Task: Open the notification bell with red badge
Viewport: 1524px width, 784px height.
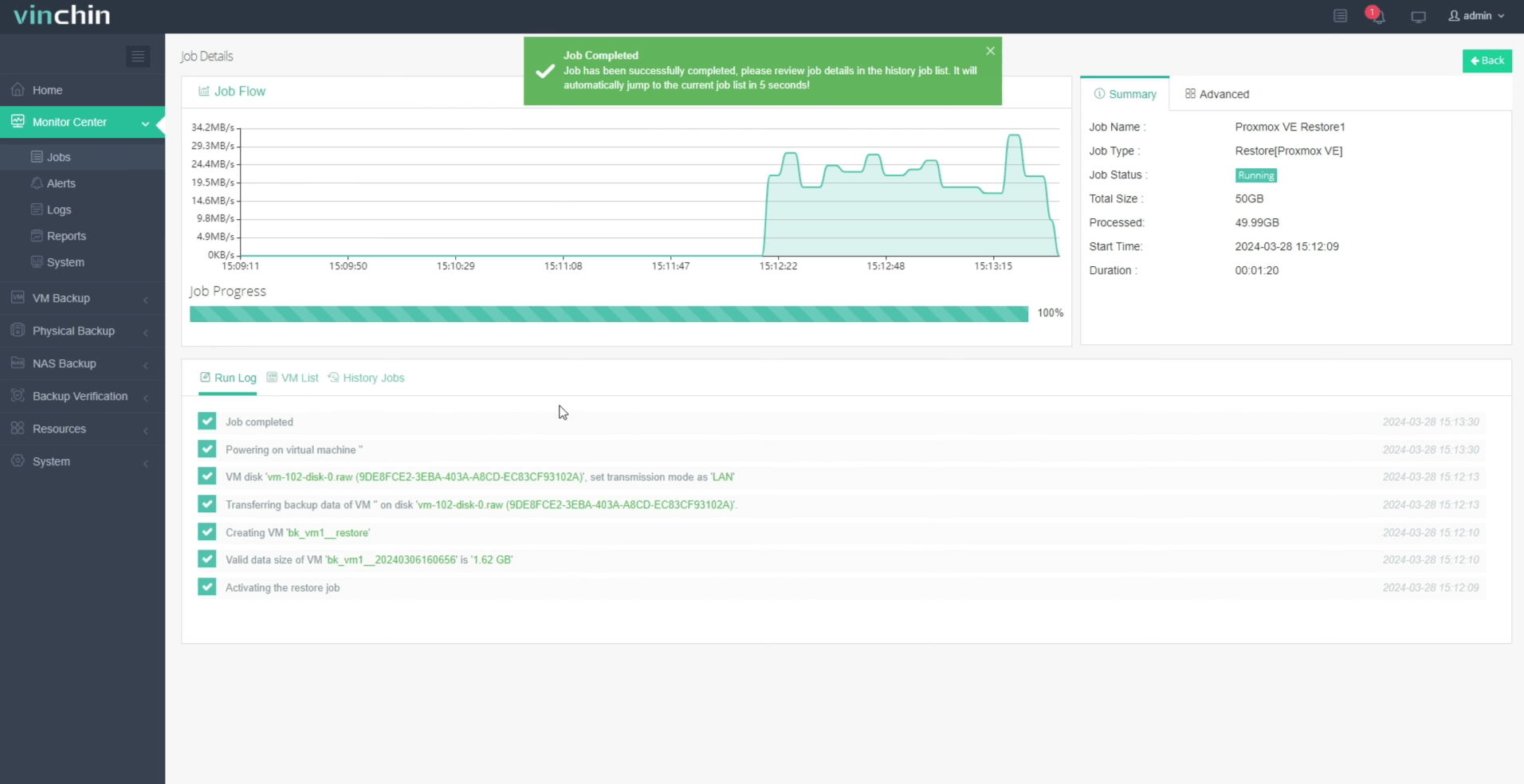Action: tap(1376, 15)
